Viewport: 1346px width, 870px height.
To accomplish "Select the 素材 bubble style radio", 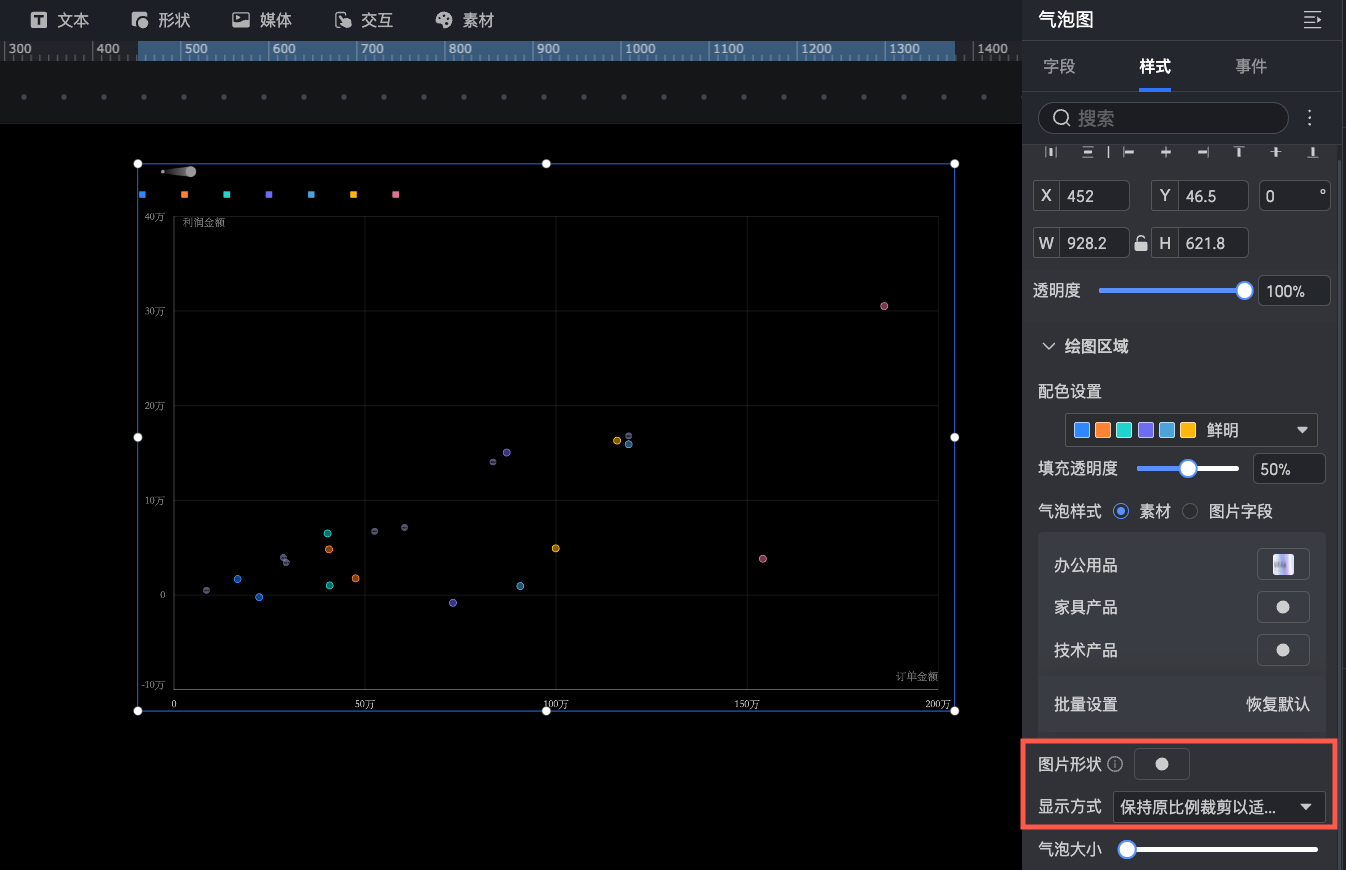I will point(1121,511).
